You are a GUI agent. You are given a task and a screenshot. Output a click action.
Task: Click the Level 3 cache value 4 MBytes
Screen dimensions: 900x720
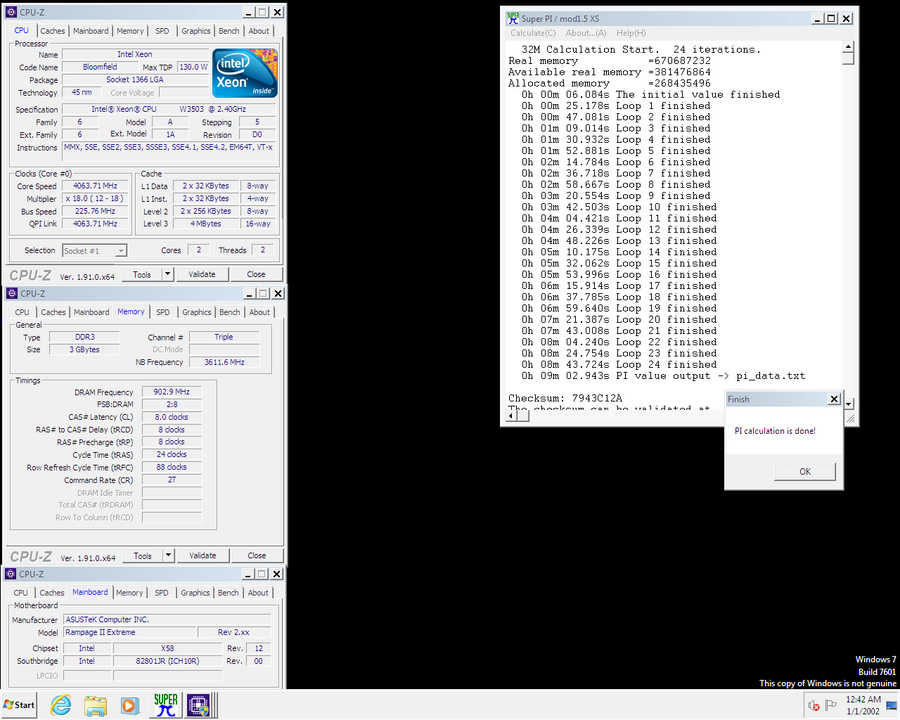[x=205, y=224]
